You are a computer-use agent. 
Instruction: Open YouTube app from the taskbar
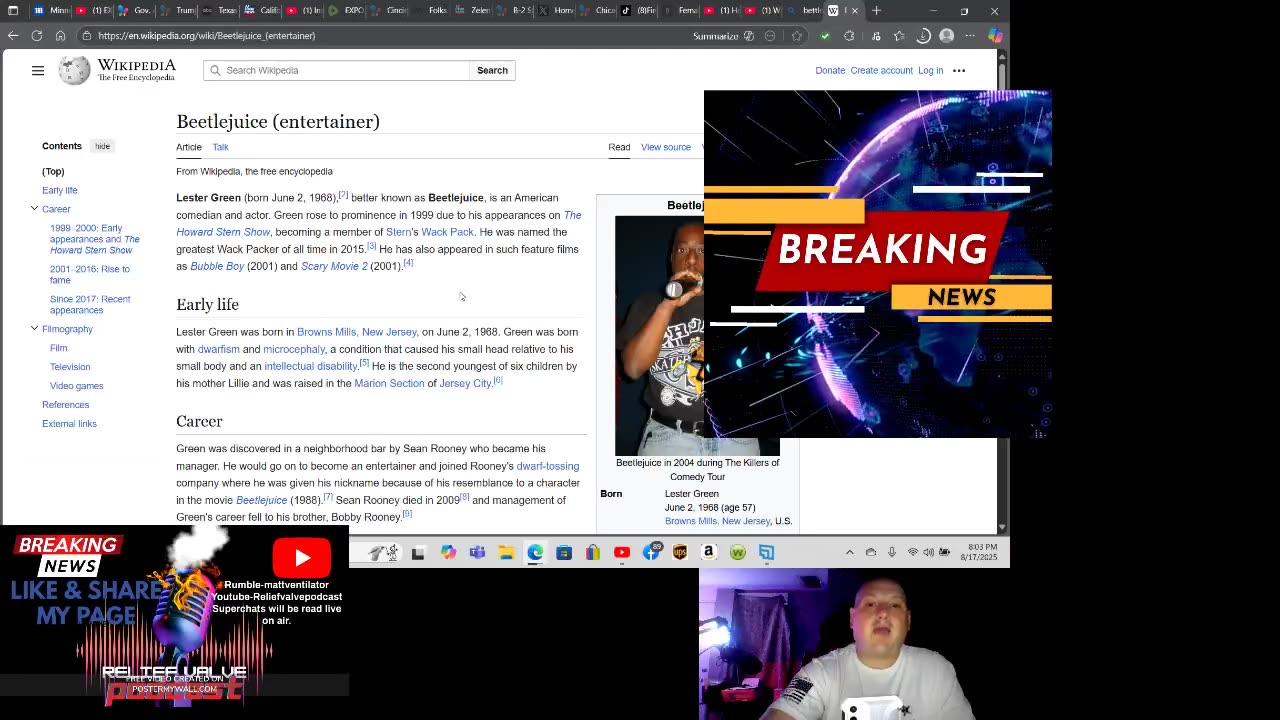(x=622, y=552)
